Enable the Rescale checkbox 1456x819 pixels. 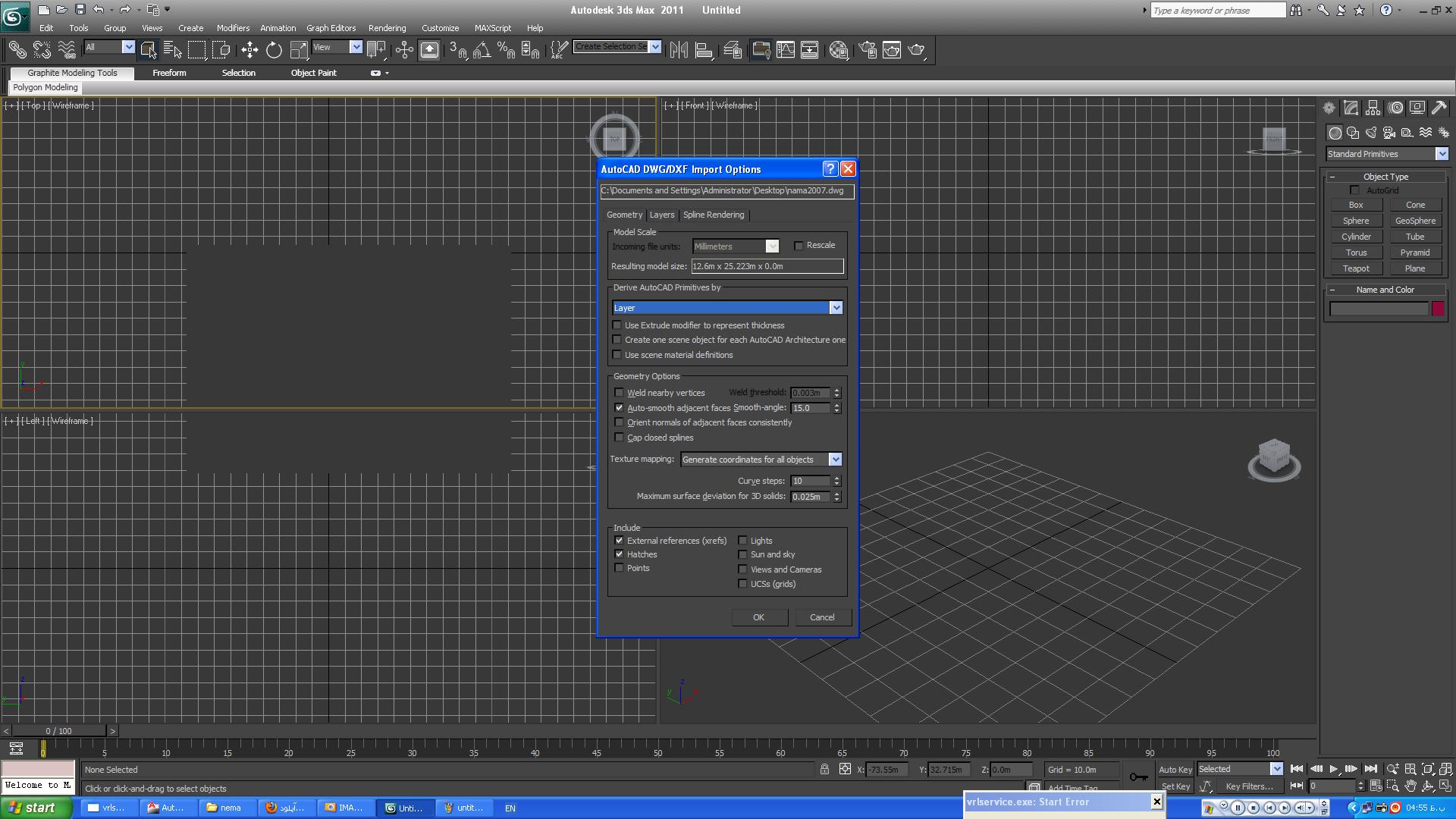coord(799,246)
